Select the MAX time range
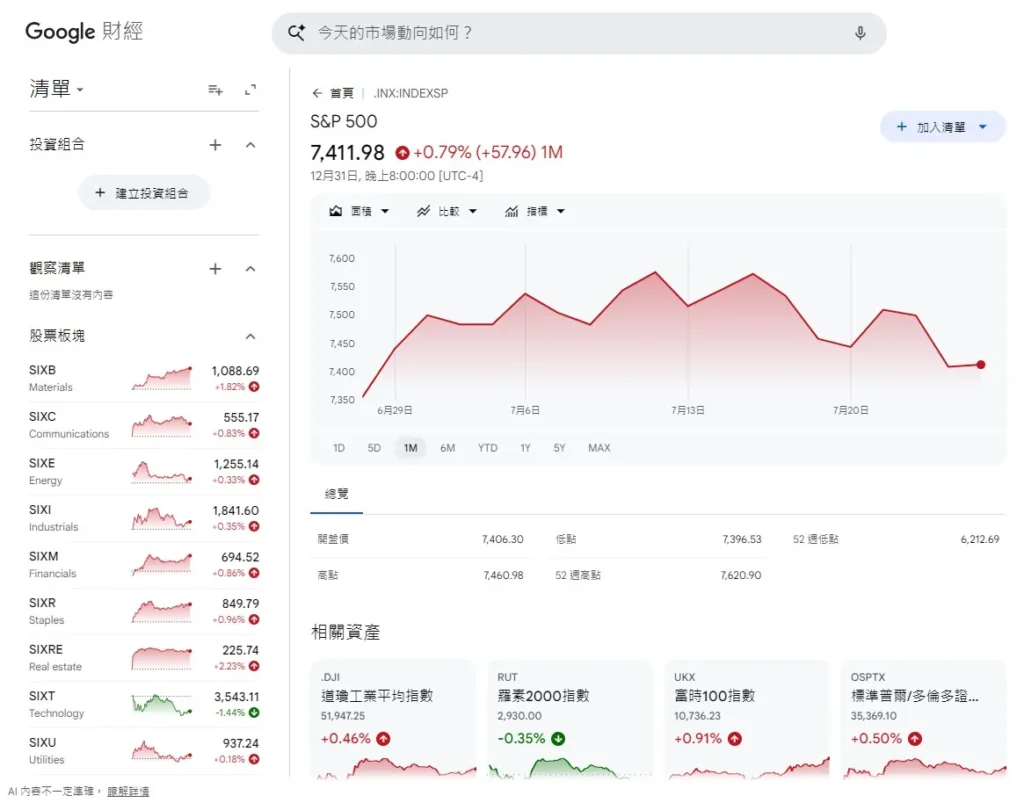 [x=599, y=448]
